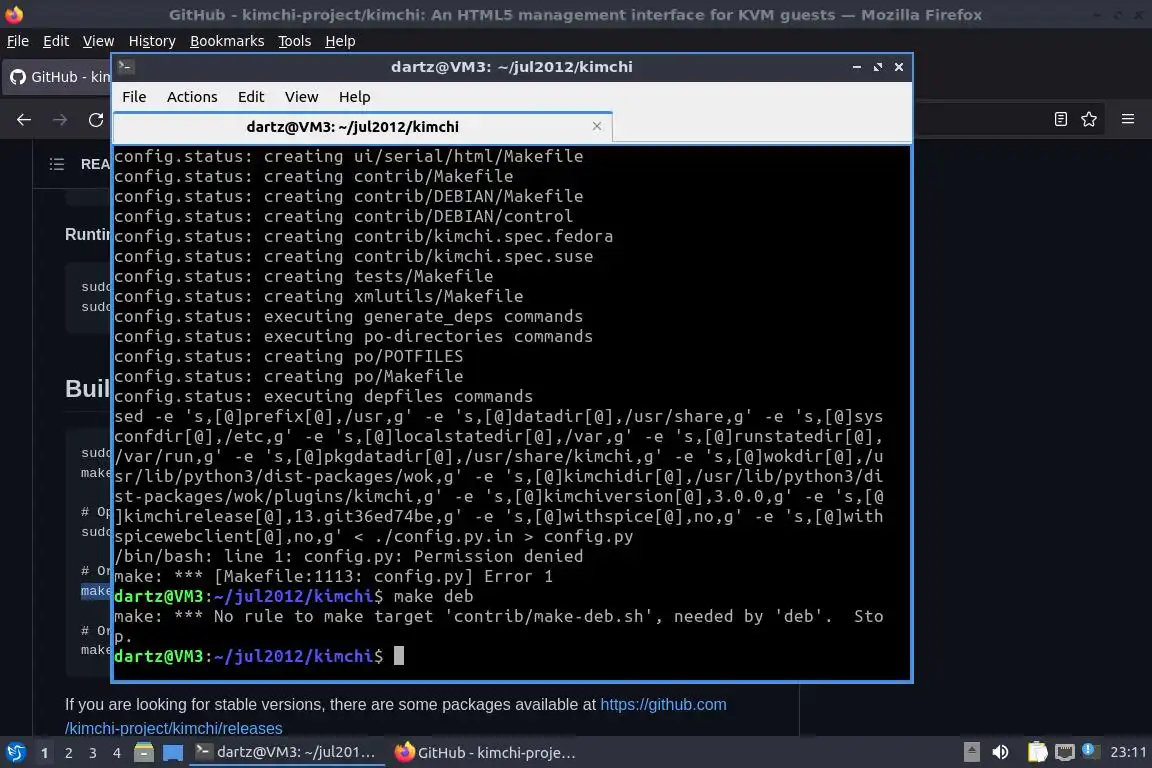Open the terminal View menu

(301, 97)
